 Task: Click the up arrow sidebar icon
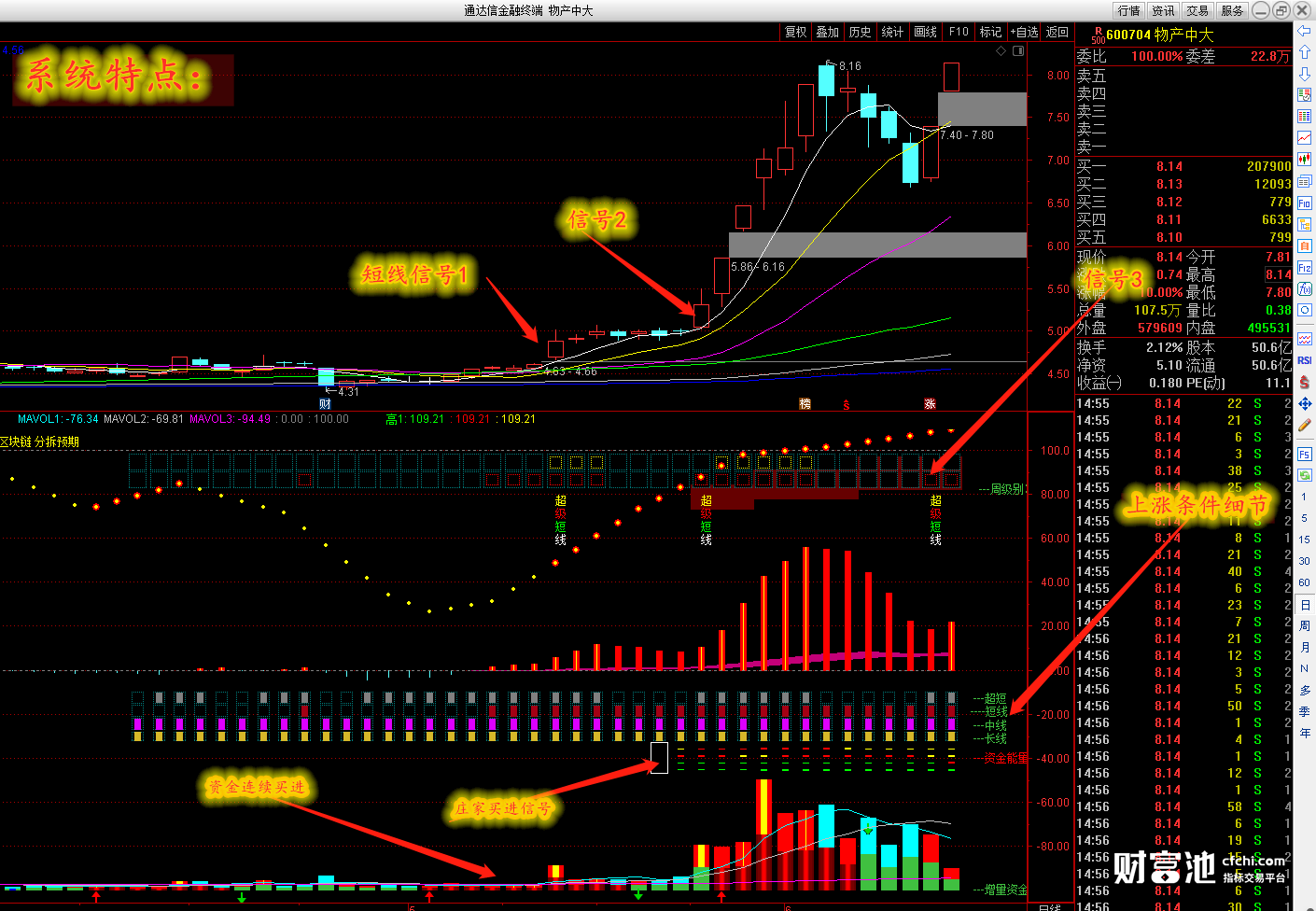point(1305,52)
